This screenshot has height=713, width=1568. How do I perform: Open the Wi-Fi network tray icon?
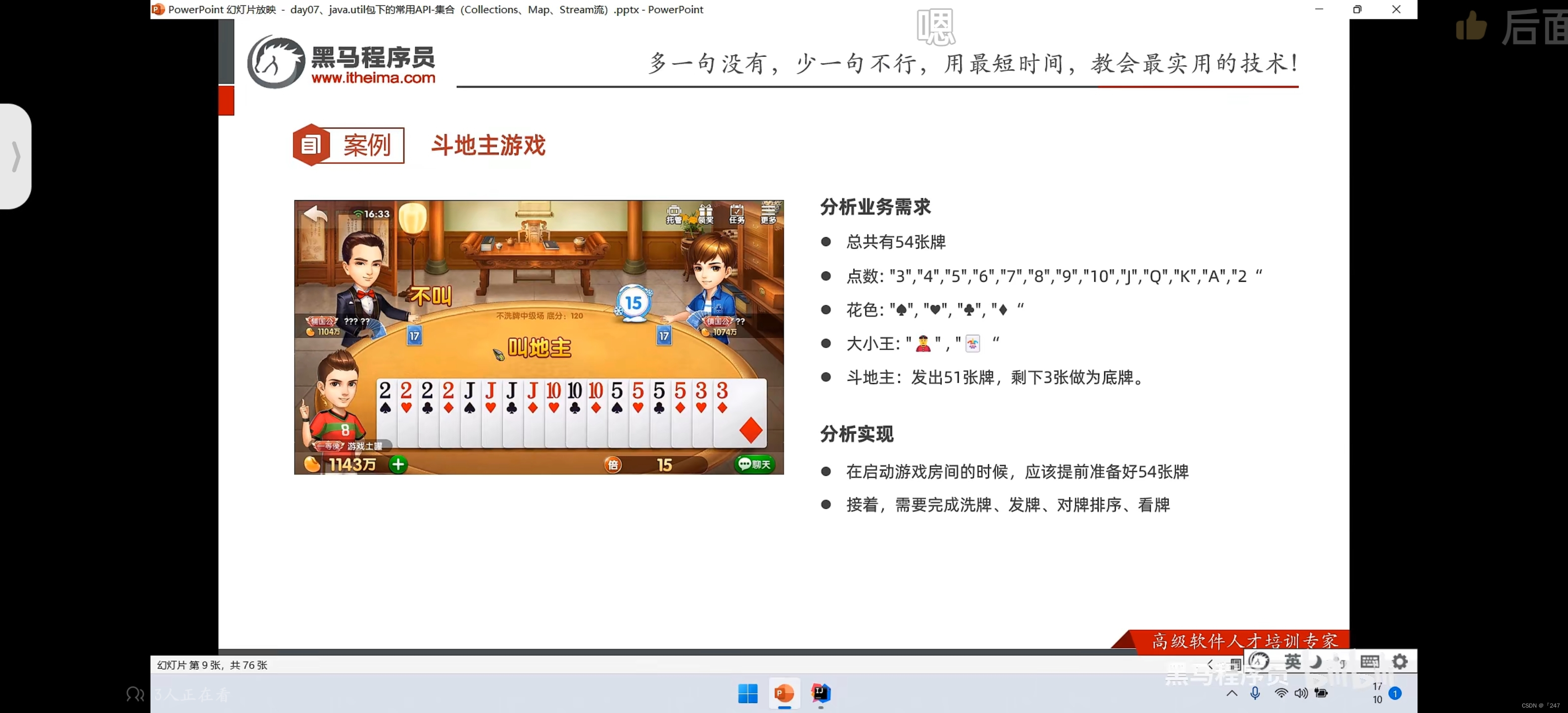[x=1281, y=693]
